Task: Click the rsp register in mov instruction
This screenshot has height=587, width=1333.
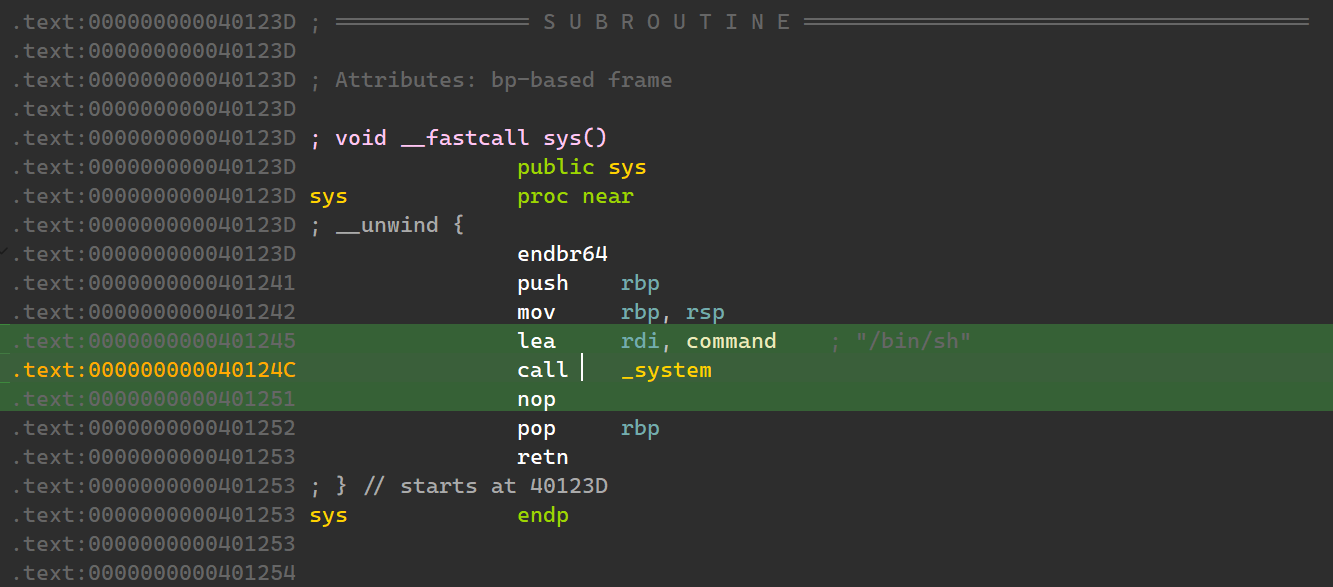Action: coord(705,313)
